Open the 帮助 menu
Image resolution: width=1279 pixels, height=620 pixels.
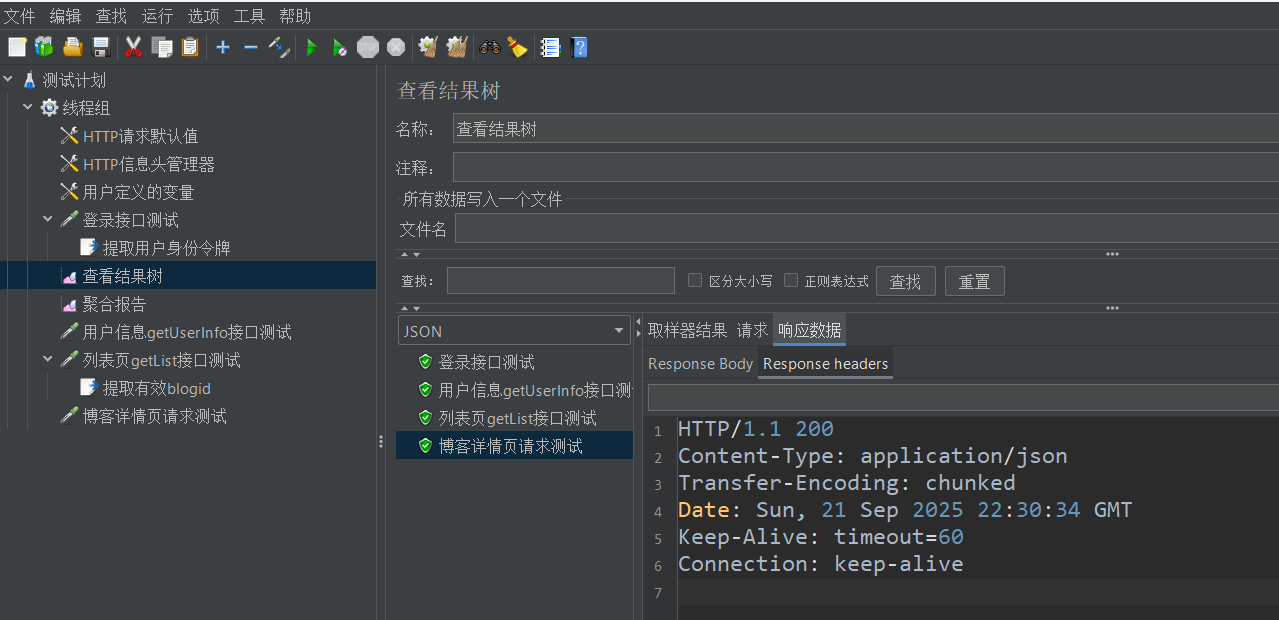pyautogui.click(x=295, y=16)
